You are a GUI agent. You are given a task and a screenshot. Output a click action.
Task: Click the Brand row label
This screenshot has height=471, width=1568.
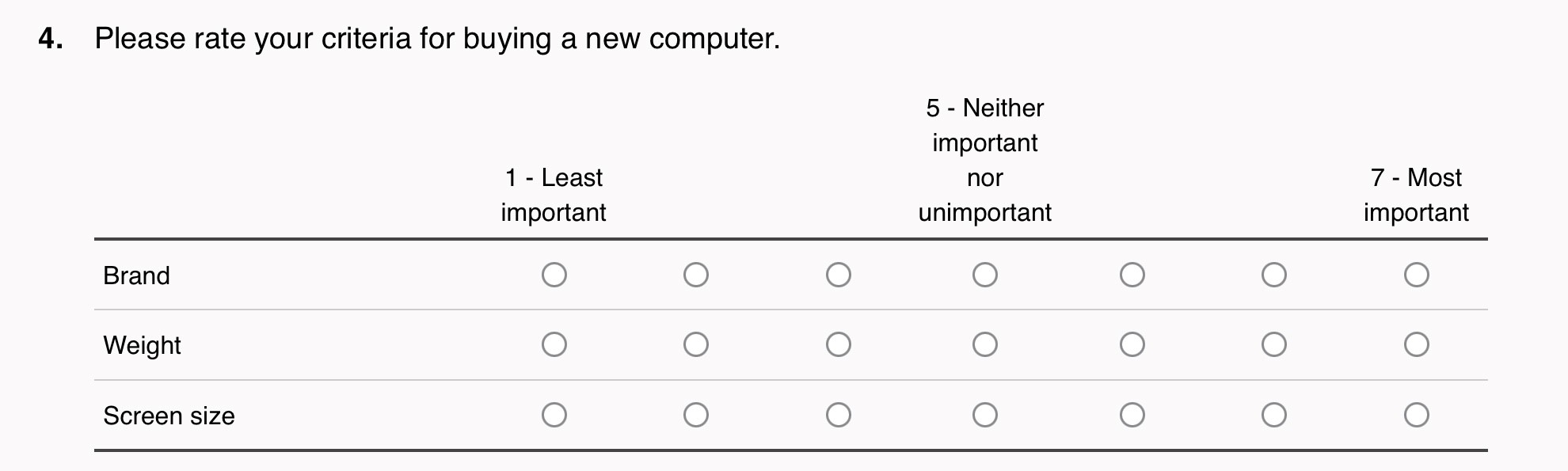tap(136, 275)
